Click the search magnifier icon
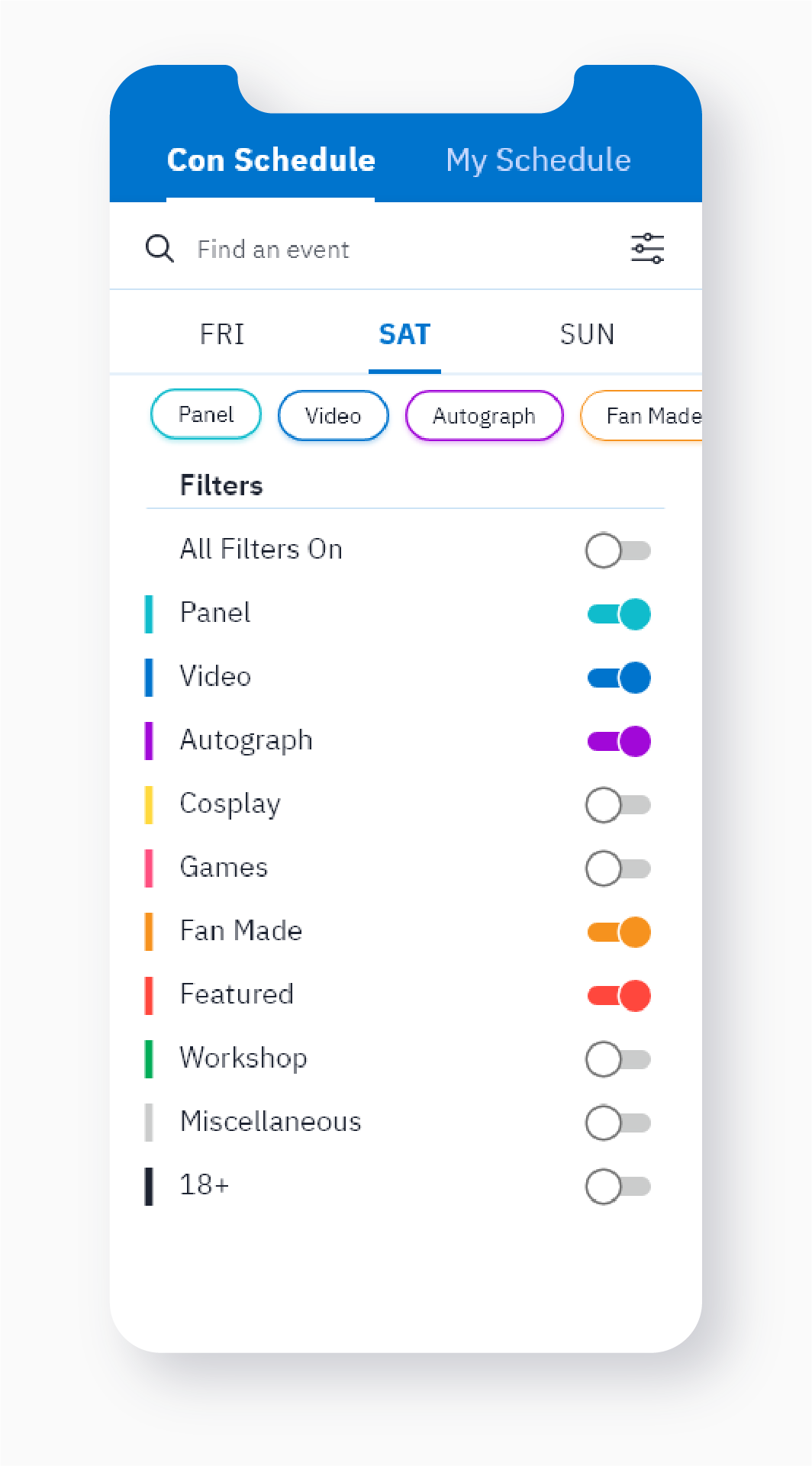 coord(159,249)
